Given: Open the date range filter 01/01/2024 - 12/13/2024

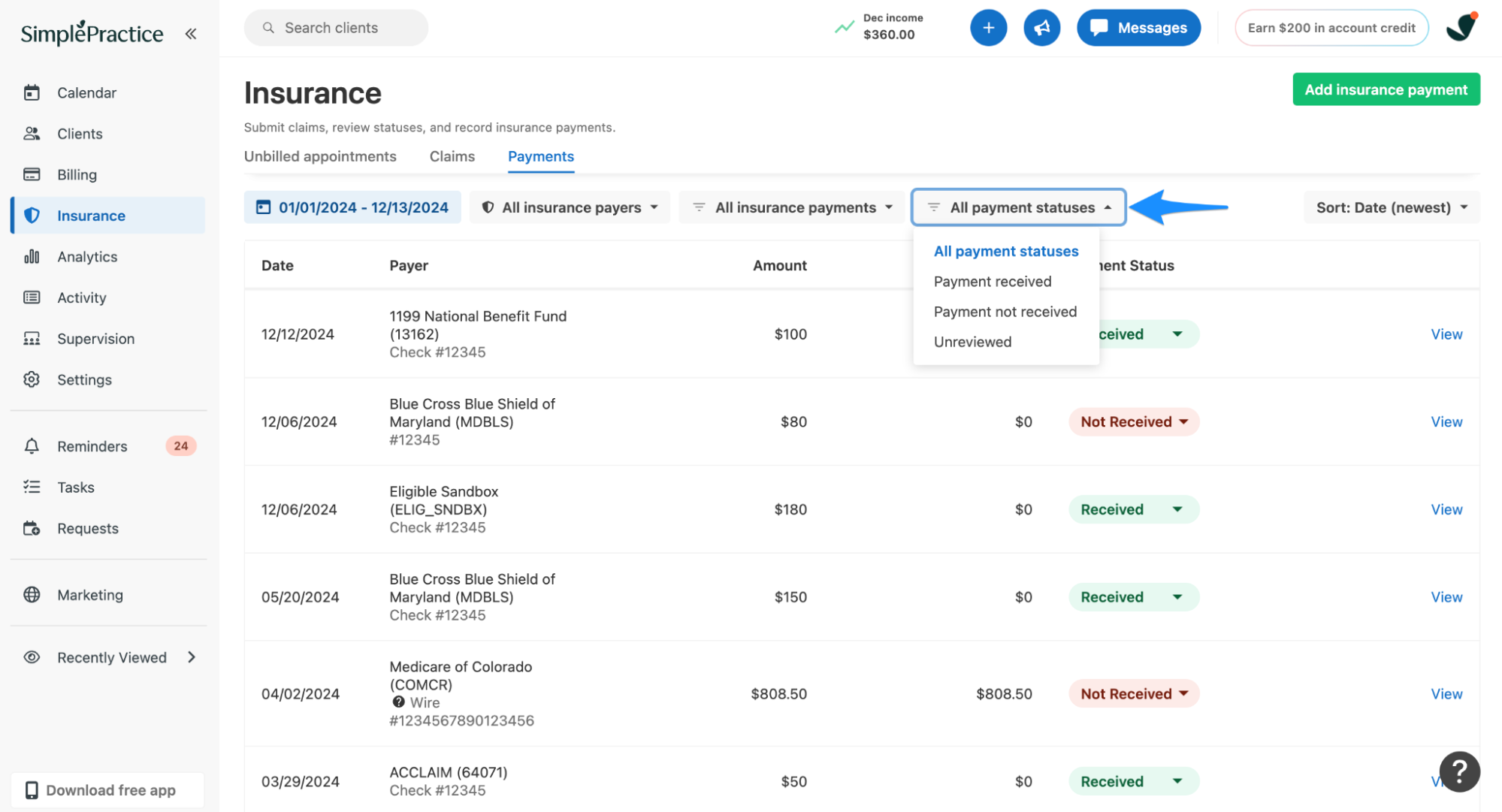Looking at the screenshot, I should tap(352, 207).
